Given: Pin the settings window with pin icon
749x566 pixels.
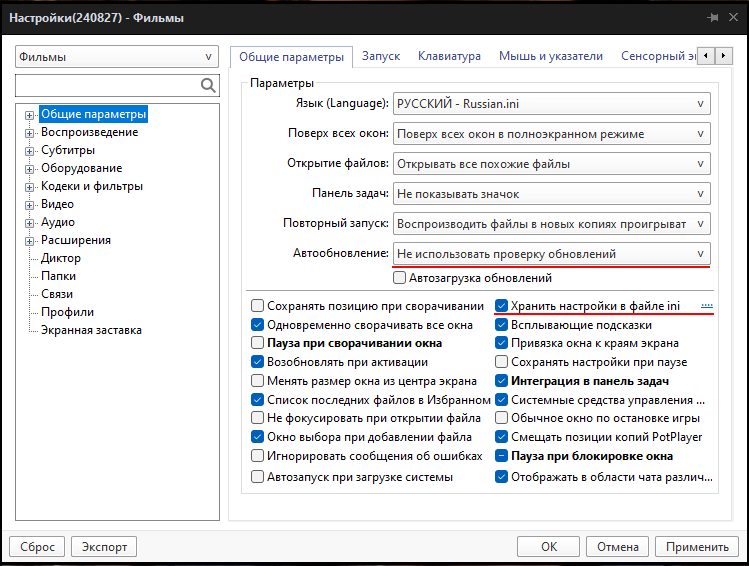Looking at the screenshot, I should [712, 17].
